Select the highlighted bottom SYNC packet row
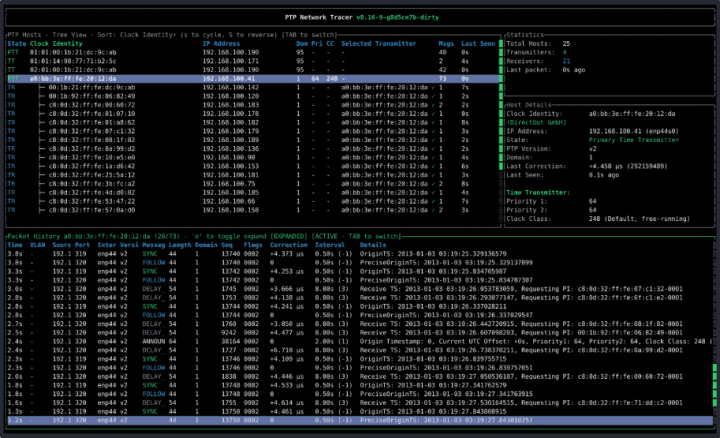720x438 pixels. (x=150, y=419)
